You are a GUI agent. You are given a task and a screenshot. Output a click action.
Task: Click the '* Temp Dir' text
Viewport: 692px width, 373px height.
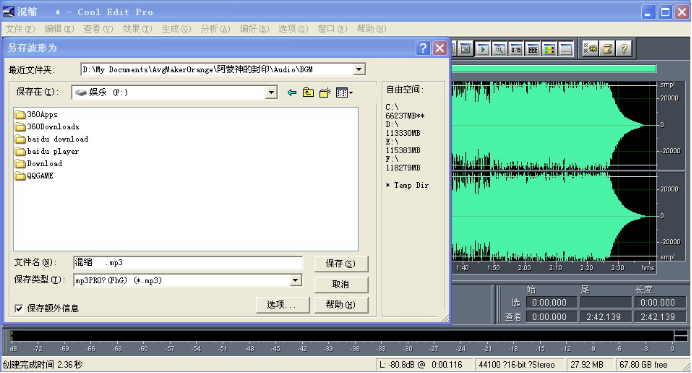407,185
